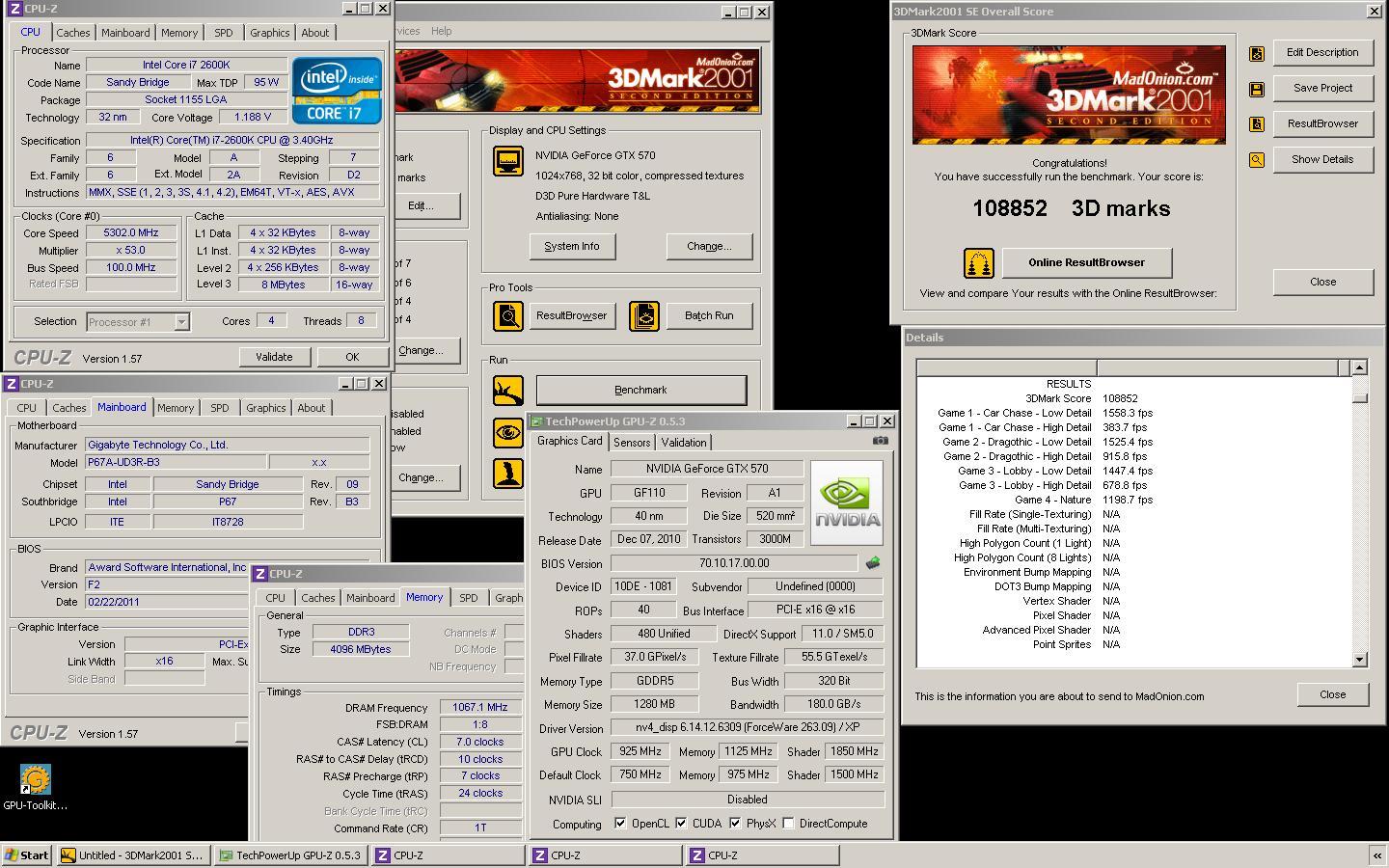Viewport: 1389px width, 868px height.
Task: Toggle the DirectCompute checkbox in GPU-Z
Action: click(x=788, y=824)
